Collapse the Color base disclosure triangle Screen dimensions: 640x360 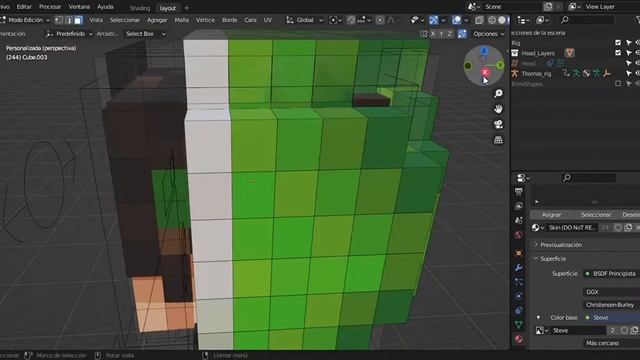(538, 318)
